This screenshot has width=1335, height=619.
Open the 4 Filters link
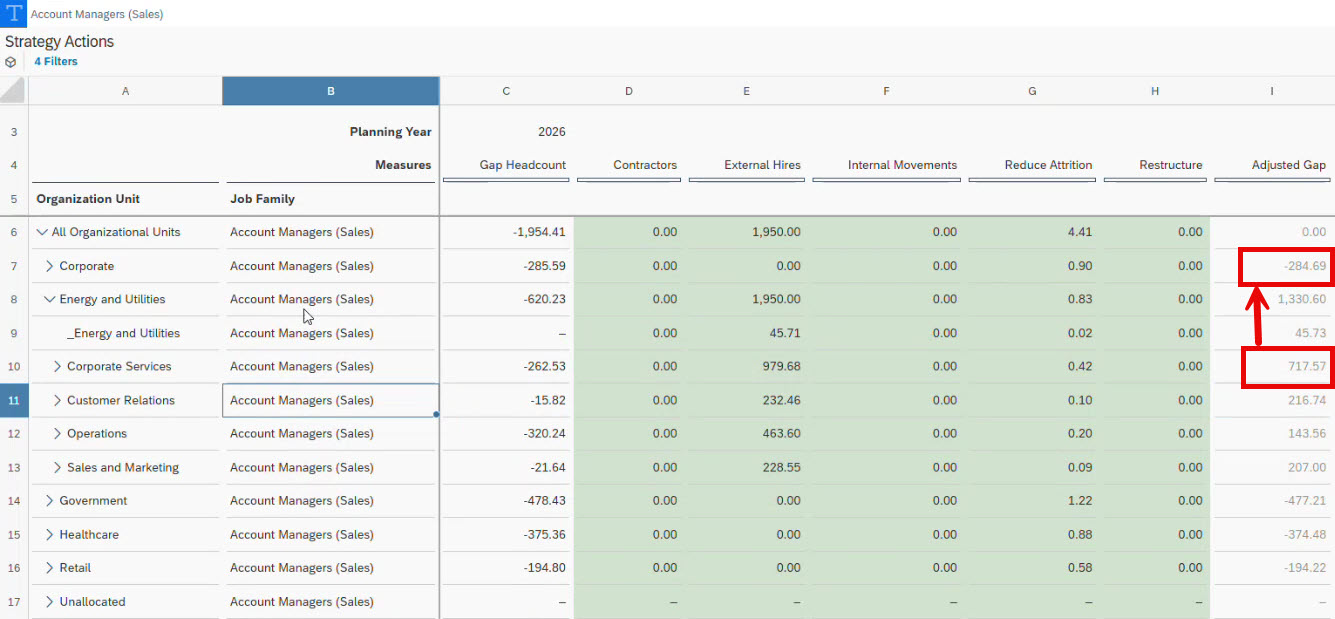click(x=56, y=62)
